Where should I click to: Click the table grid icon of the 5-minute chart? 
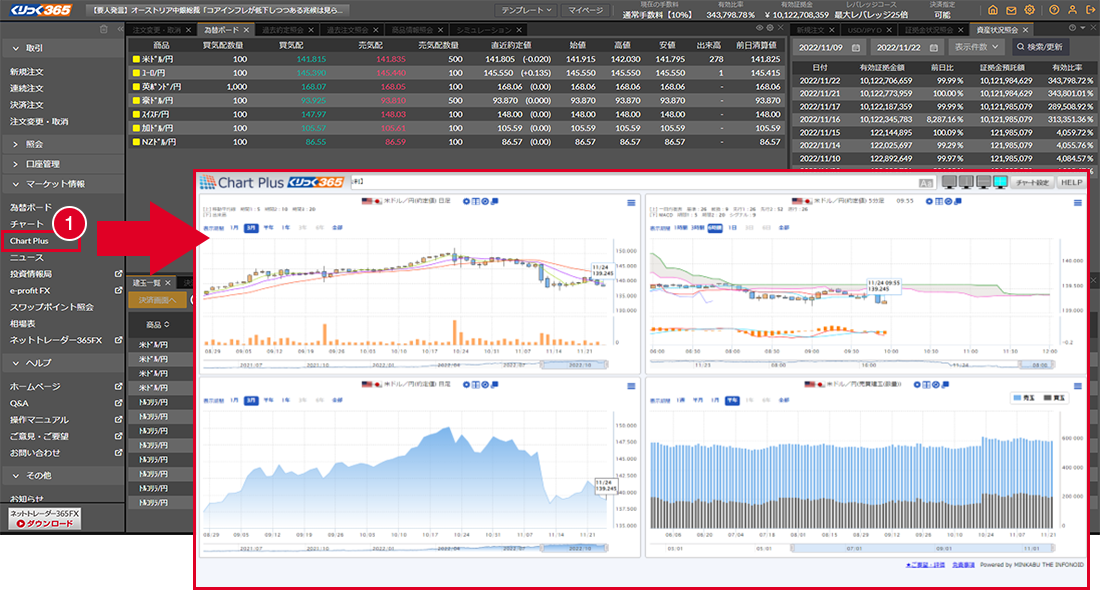click(939, 201)
